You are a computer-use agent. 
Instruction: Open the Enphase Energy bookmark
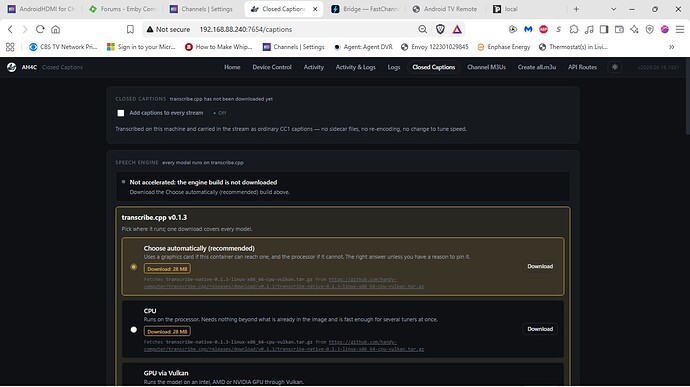pos(504,47)
